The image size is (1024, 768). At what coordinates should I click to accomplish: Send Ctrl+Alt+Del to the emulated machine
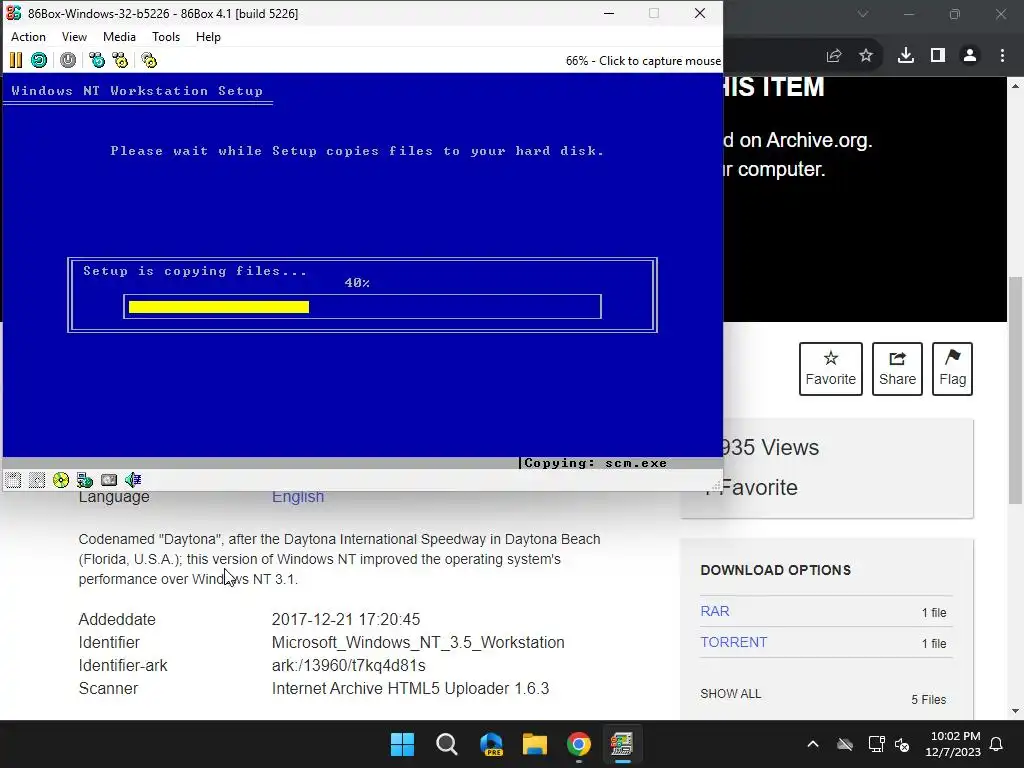(x=97, y=61)
